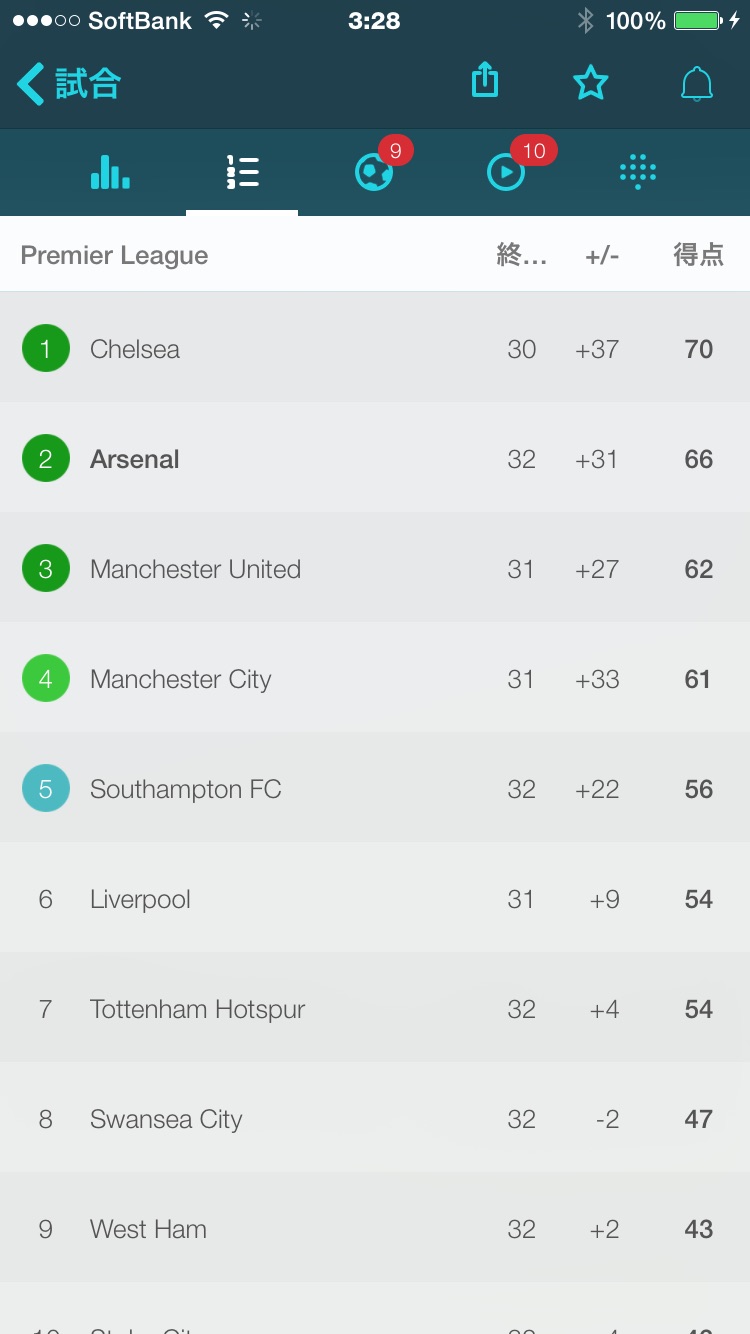Select Swansea City row
Screen dimensions: 750x1334
[x=375, y=1118]
